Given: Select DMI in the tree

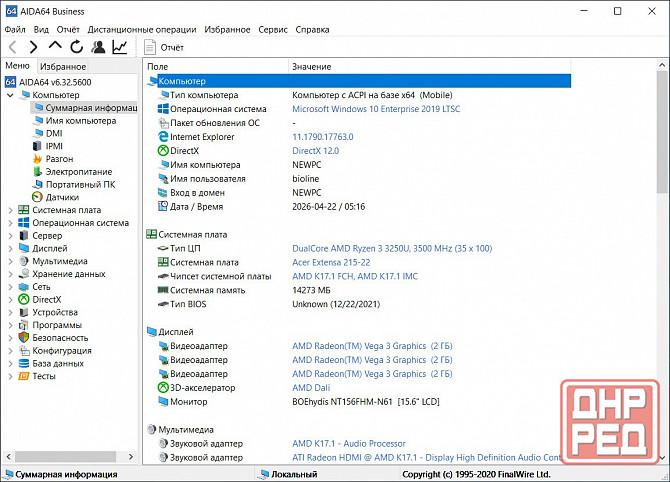Looking at the screenshot, I should [x=54, y=133].
